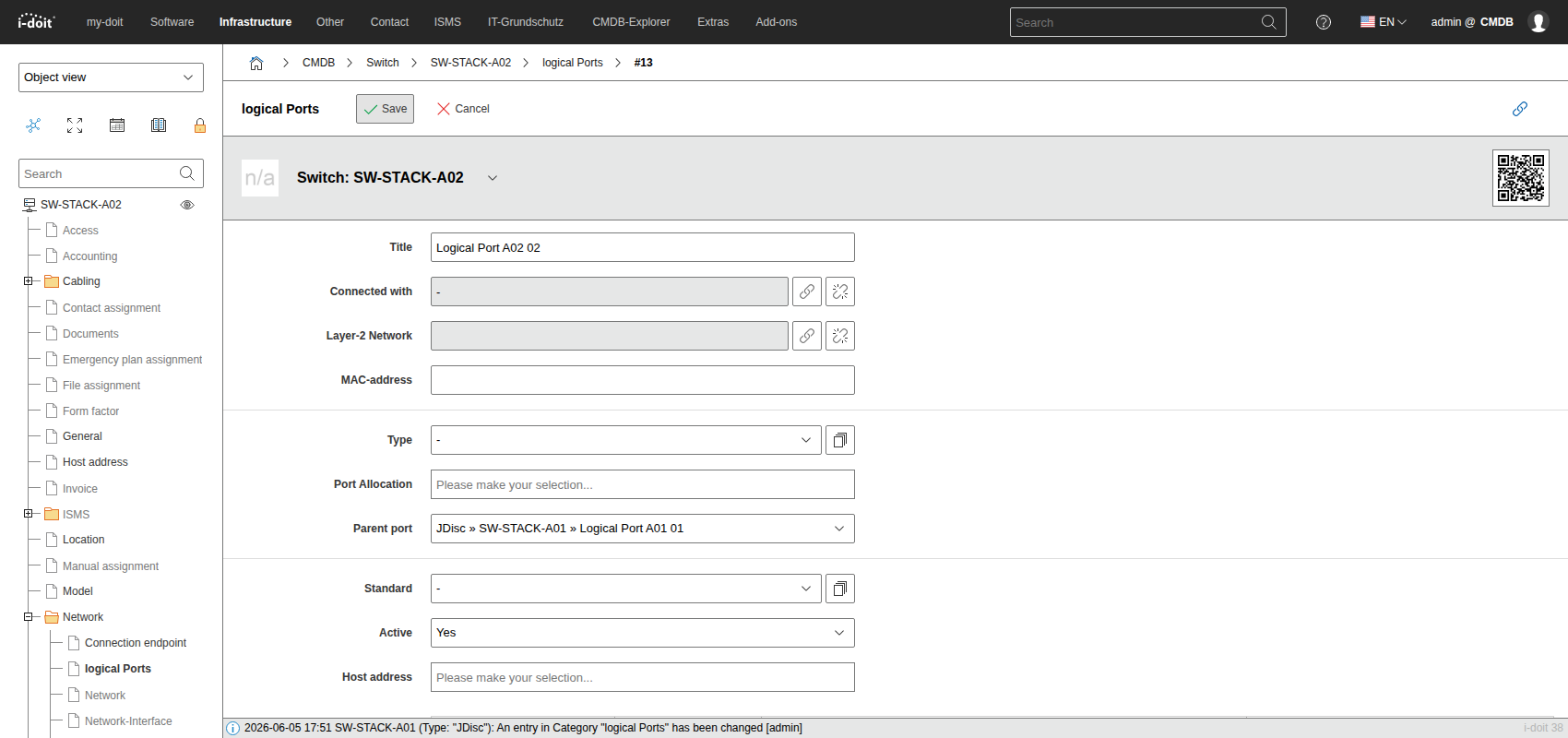Click the i-doit logo

[x=36, y=21]
